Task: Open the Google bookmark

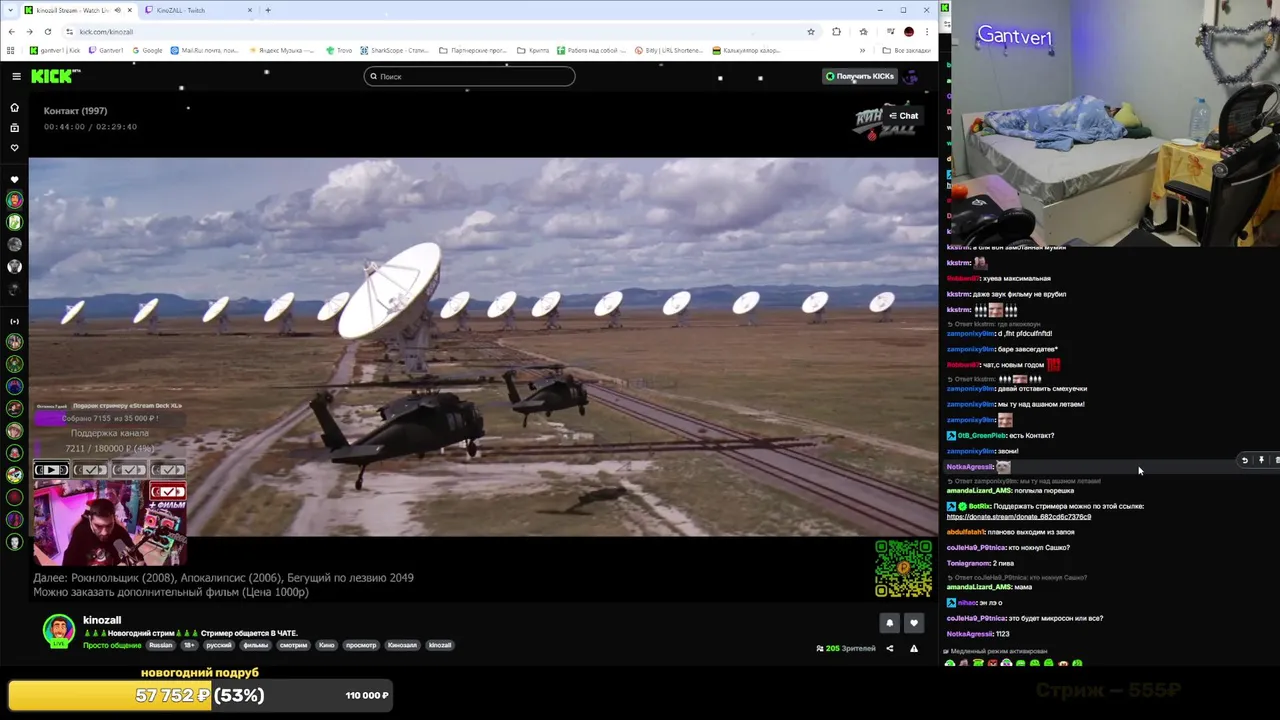Action: pos(147,50)
